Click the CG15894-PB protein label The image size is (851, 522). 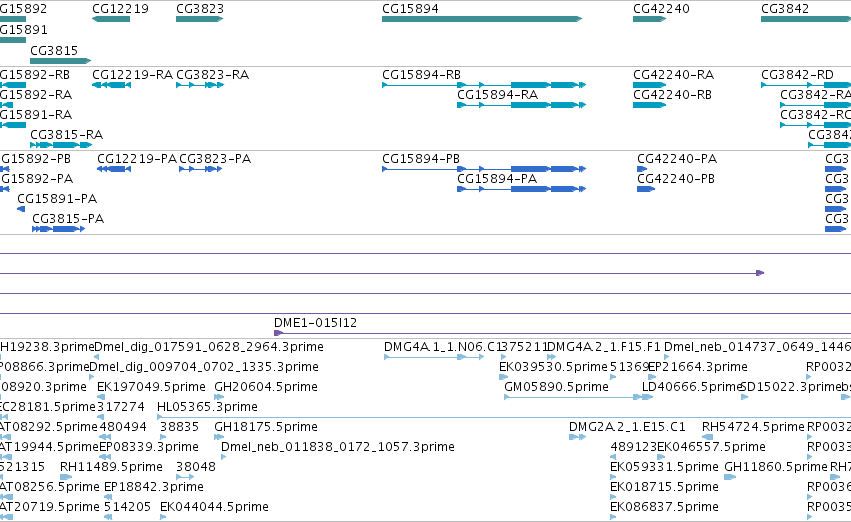tap(421, 159)
